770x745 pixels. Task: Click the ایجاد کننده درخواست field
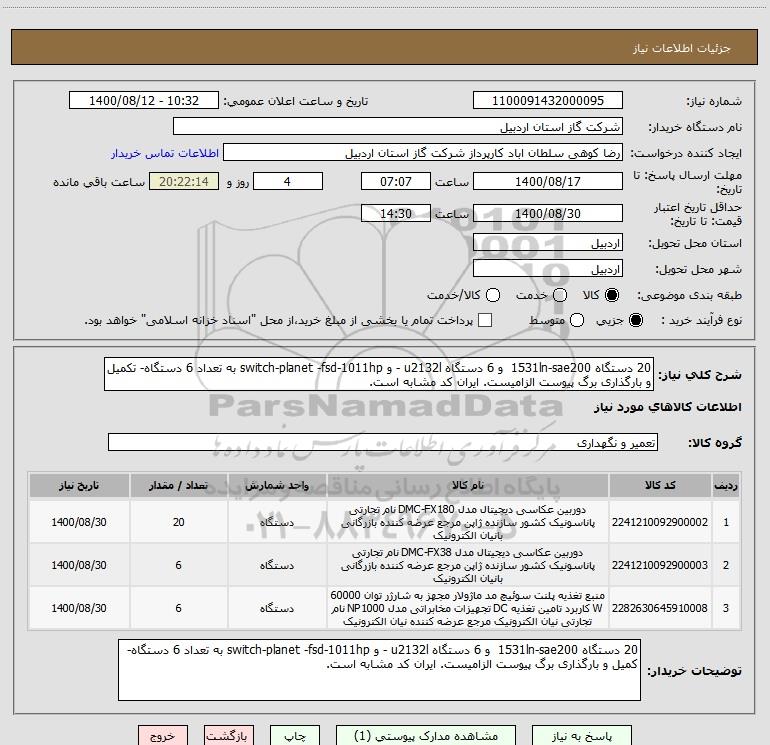(423, 152)
